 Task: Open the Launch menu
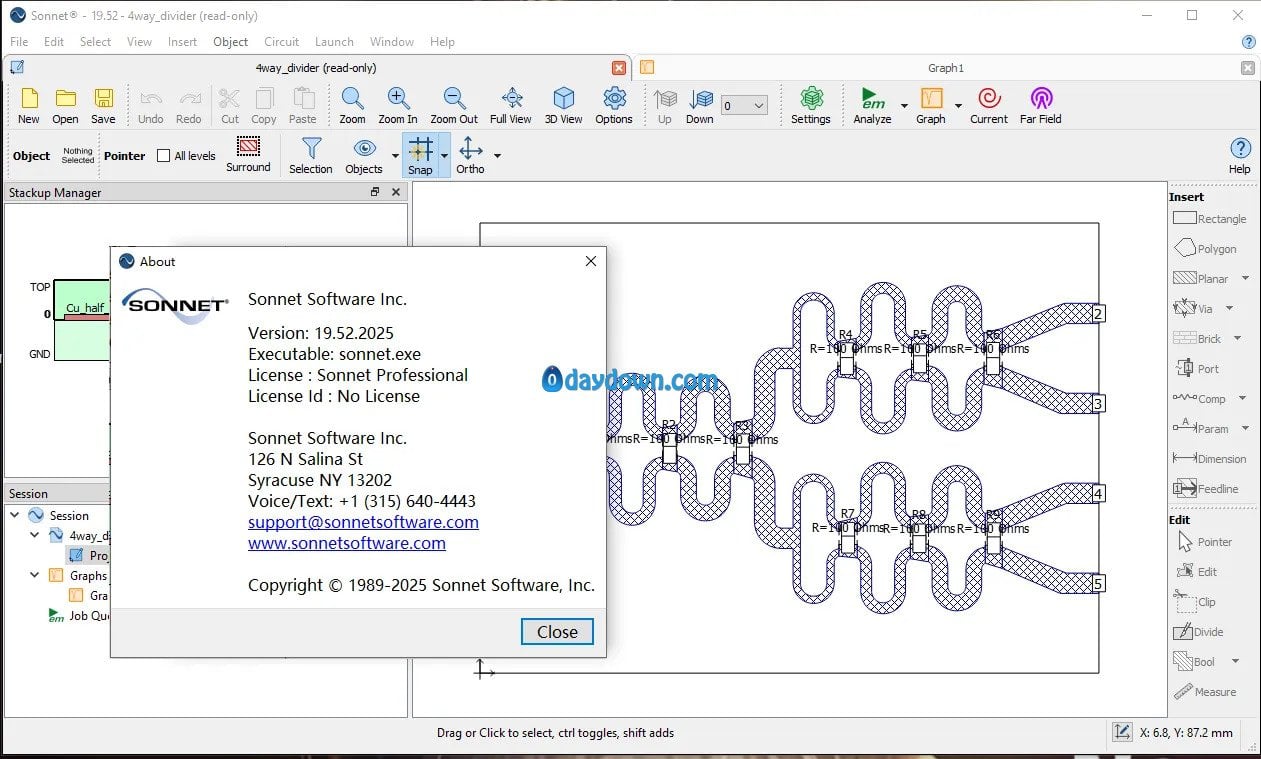334,42
